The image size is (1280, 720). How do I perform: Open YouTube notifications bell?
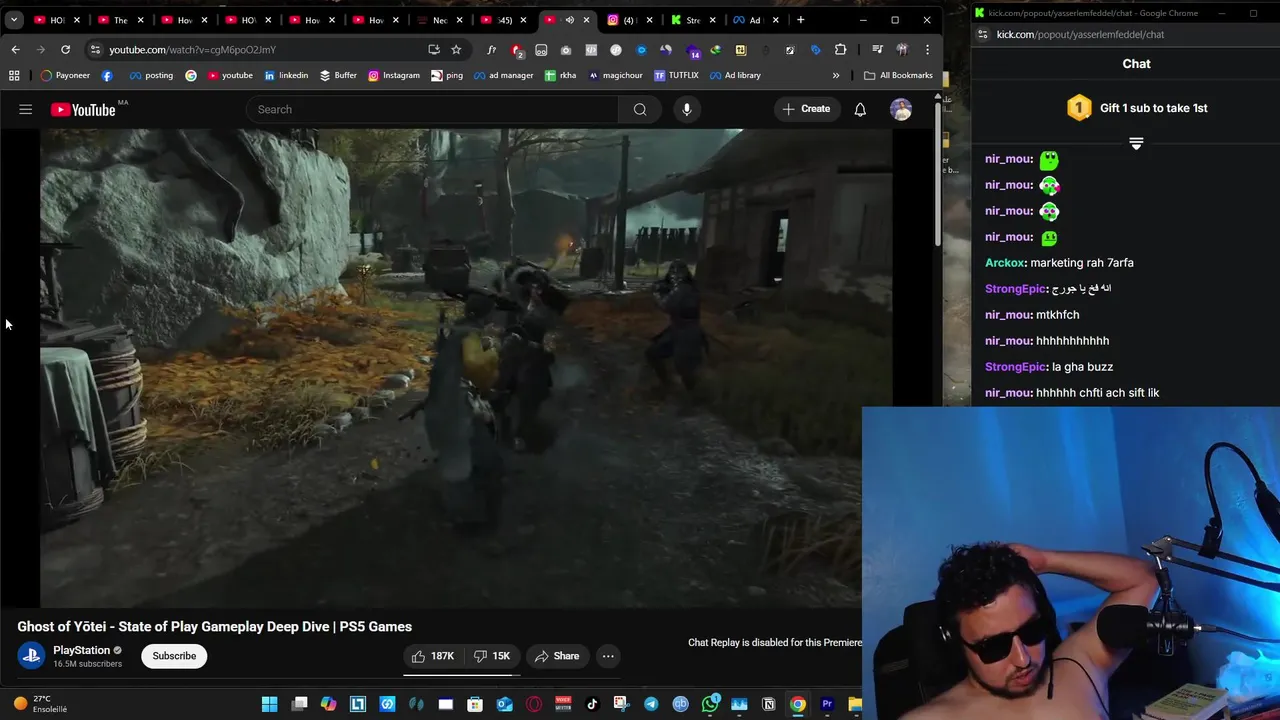click(860, 110)
